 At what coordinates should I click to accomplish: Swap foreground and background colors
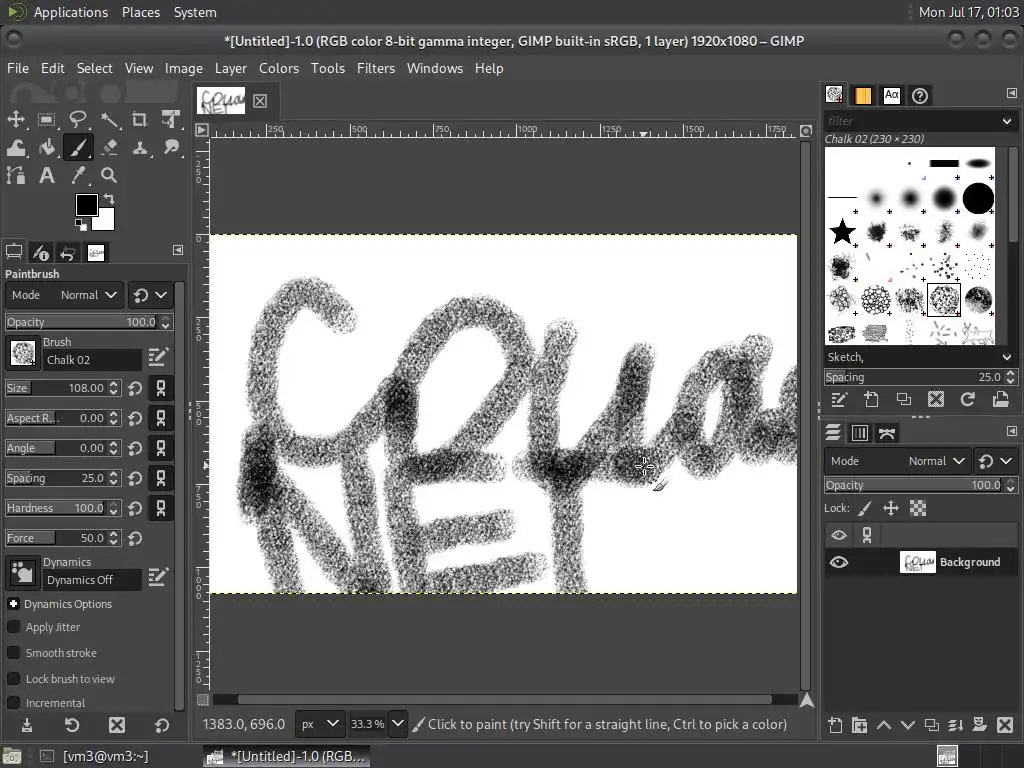109,199
